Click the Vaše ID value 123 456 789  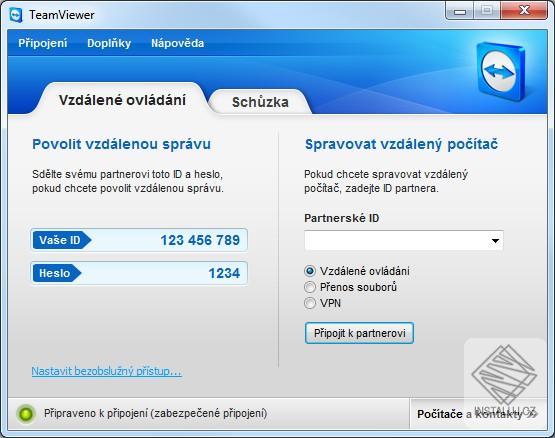200,240
